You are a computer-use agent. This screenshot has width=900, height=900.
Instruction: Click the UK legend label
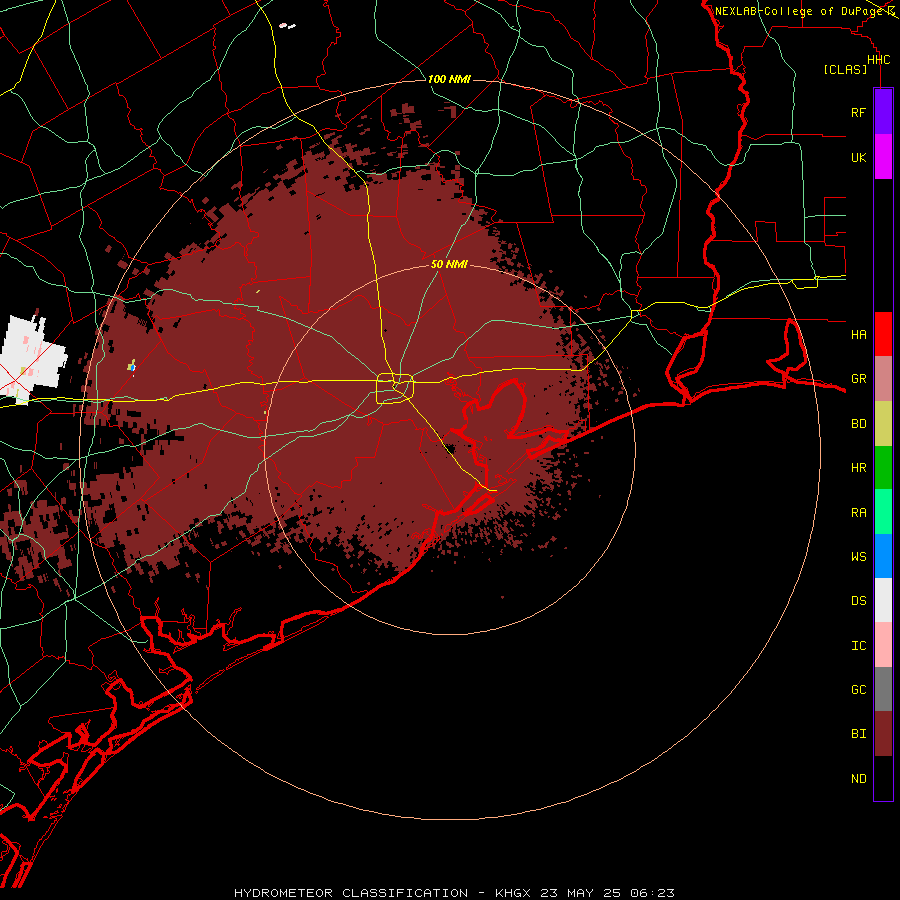pos(858,157)
